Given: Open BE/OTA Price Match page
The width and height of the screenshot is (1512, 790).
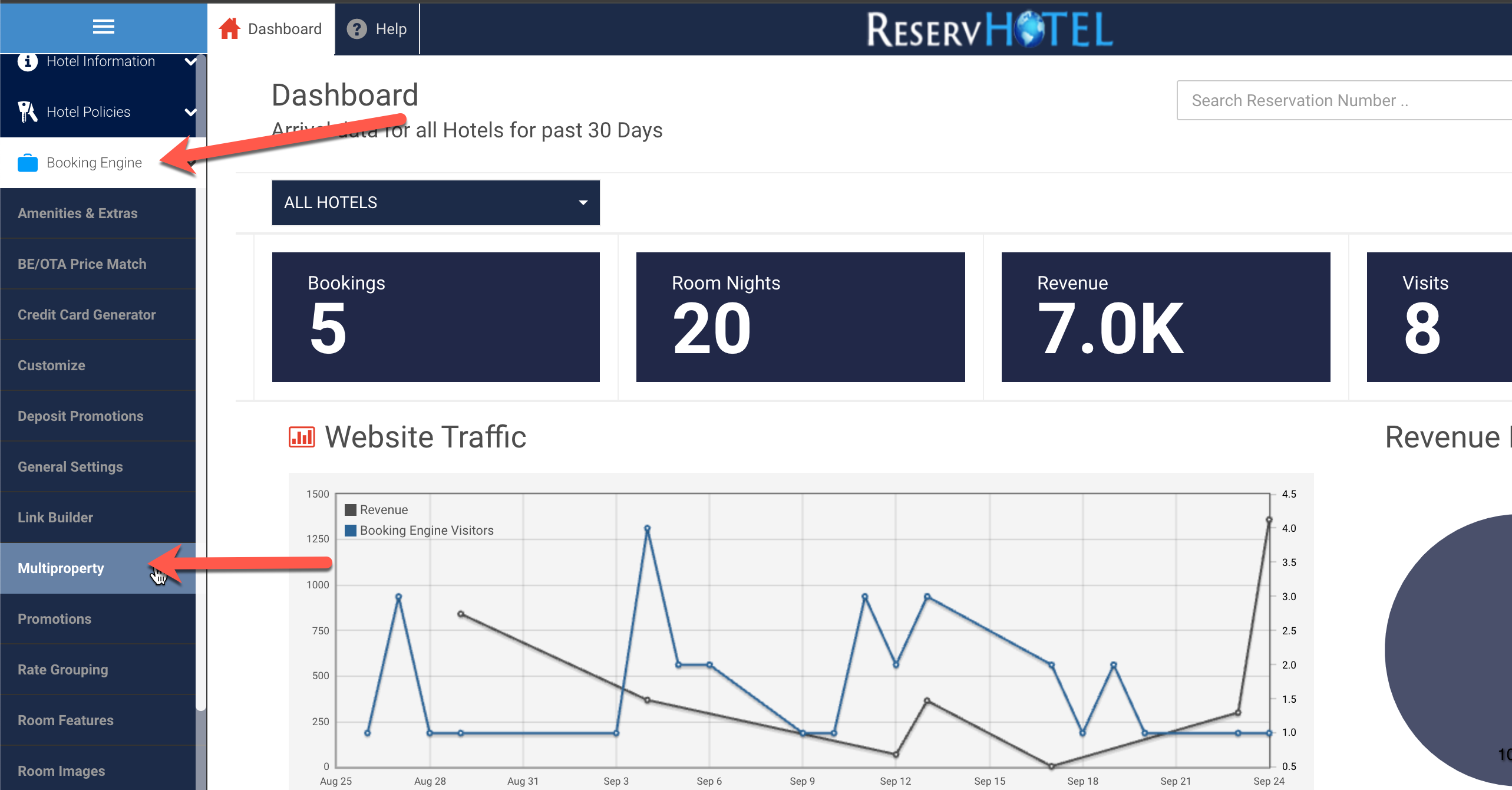Looking at the screenshot, I should (82, 264).
